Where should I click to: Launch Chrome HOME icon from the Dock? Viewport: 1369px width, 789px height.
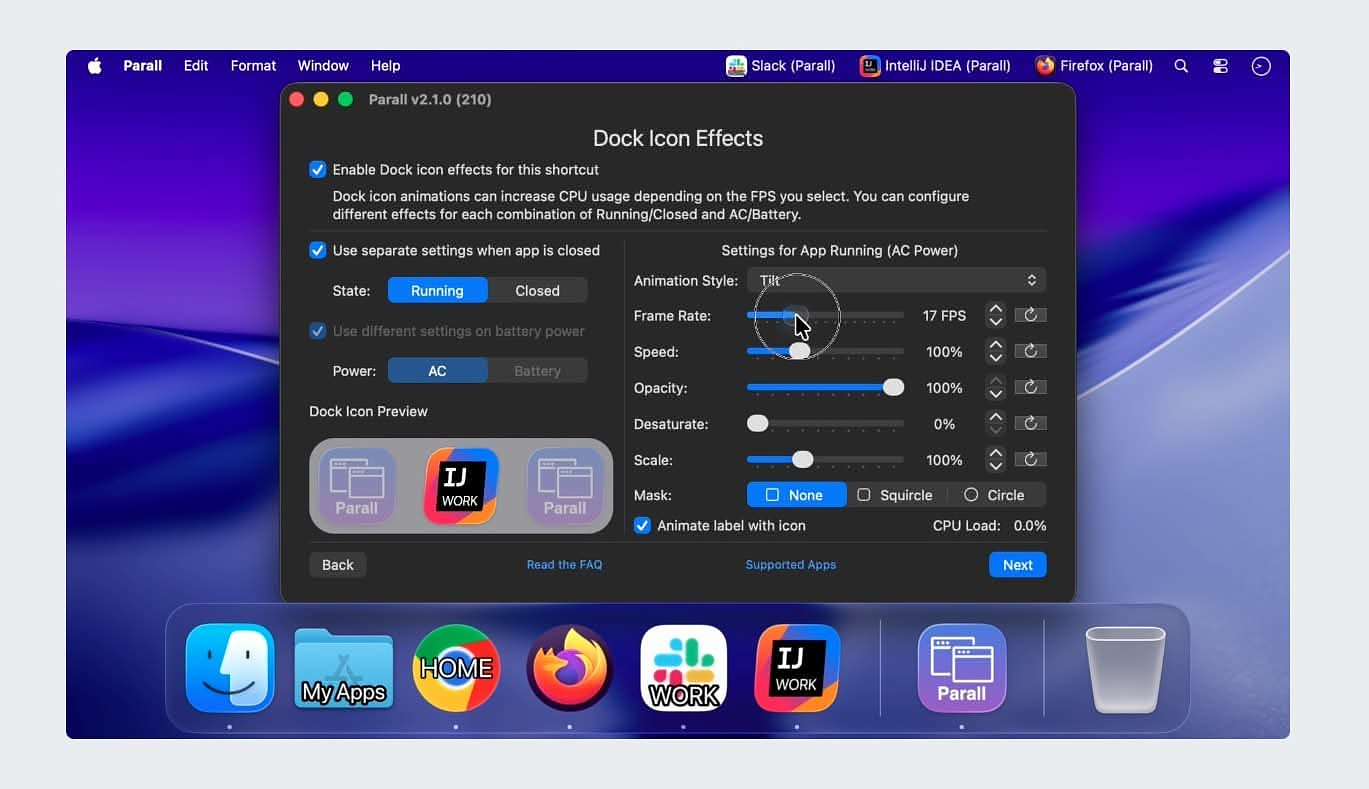click(456, 668)
